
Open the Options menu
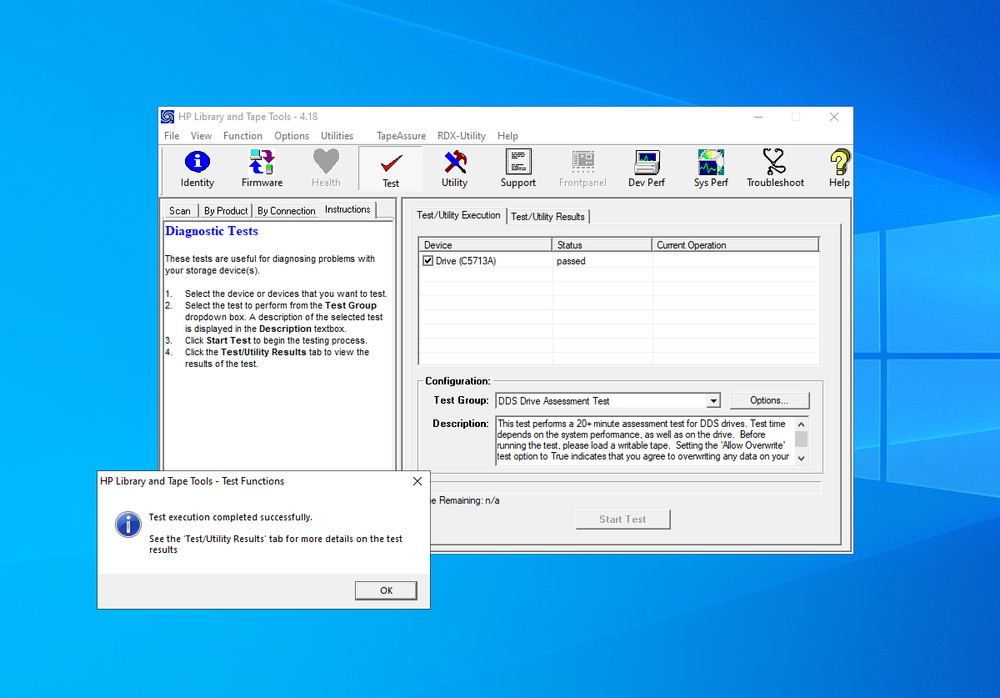click(291, 136)
